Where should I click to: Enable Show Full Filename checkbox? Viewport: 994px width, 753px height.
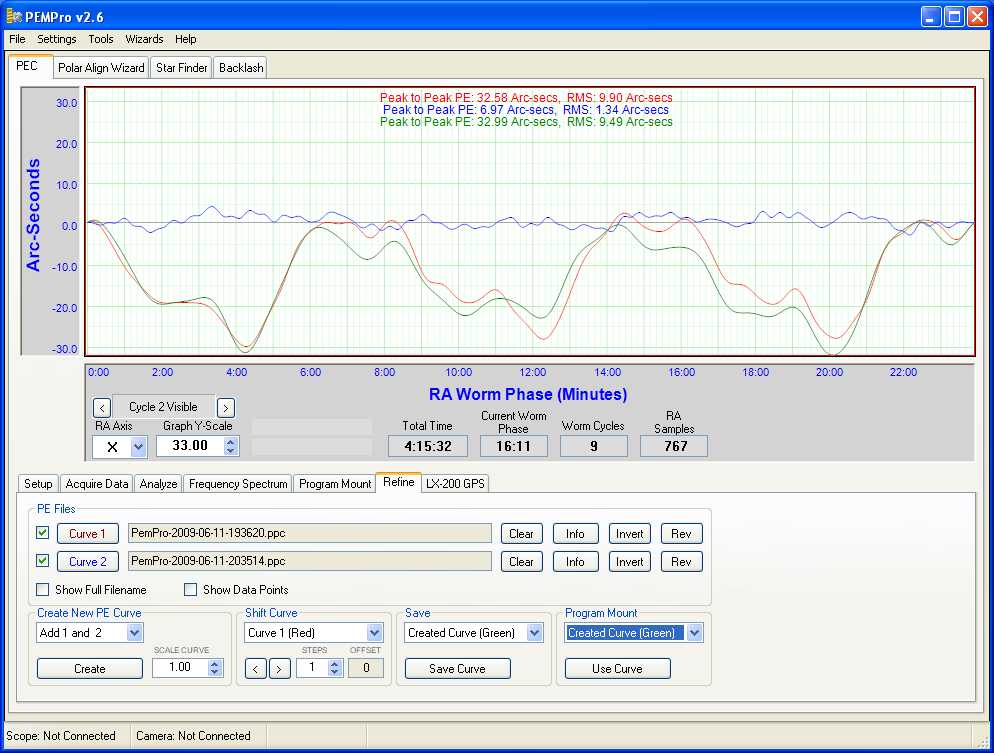click(42, 589)
